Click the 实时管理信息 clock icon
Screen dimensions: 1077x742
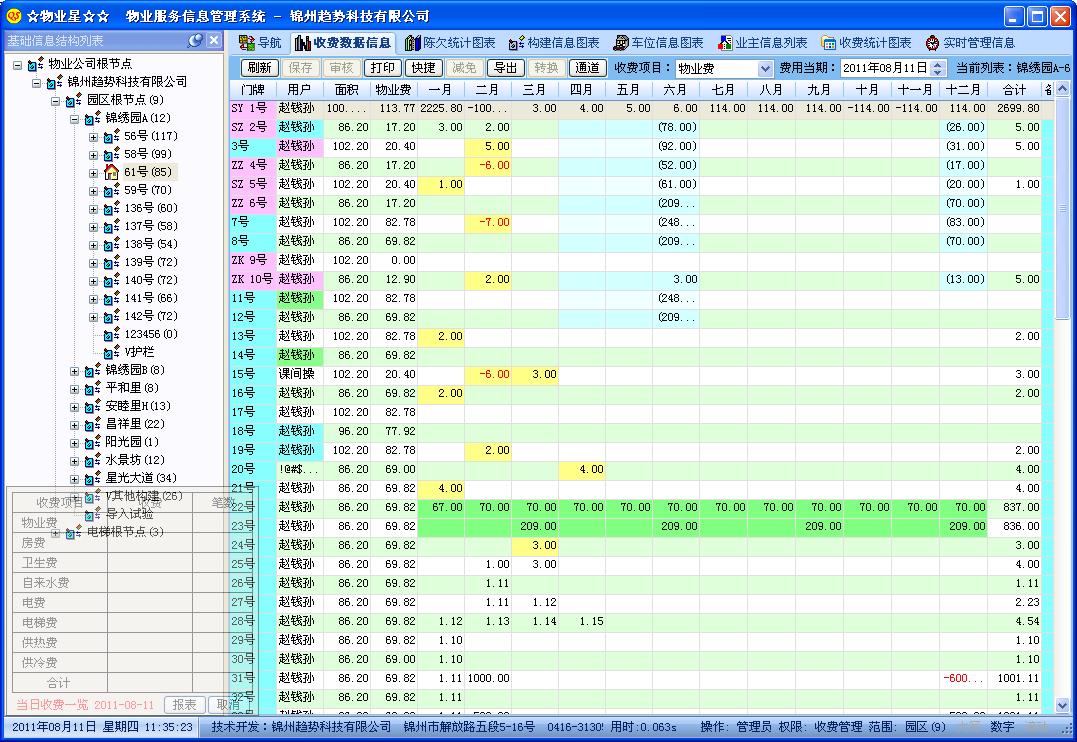[933, 43]
